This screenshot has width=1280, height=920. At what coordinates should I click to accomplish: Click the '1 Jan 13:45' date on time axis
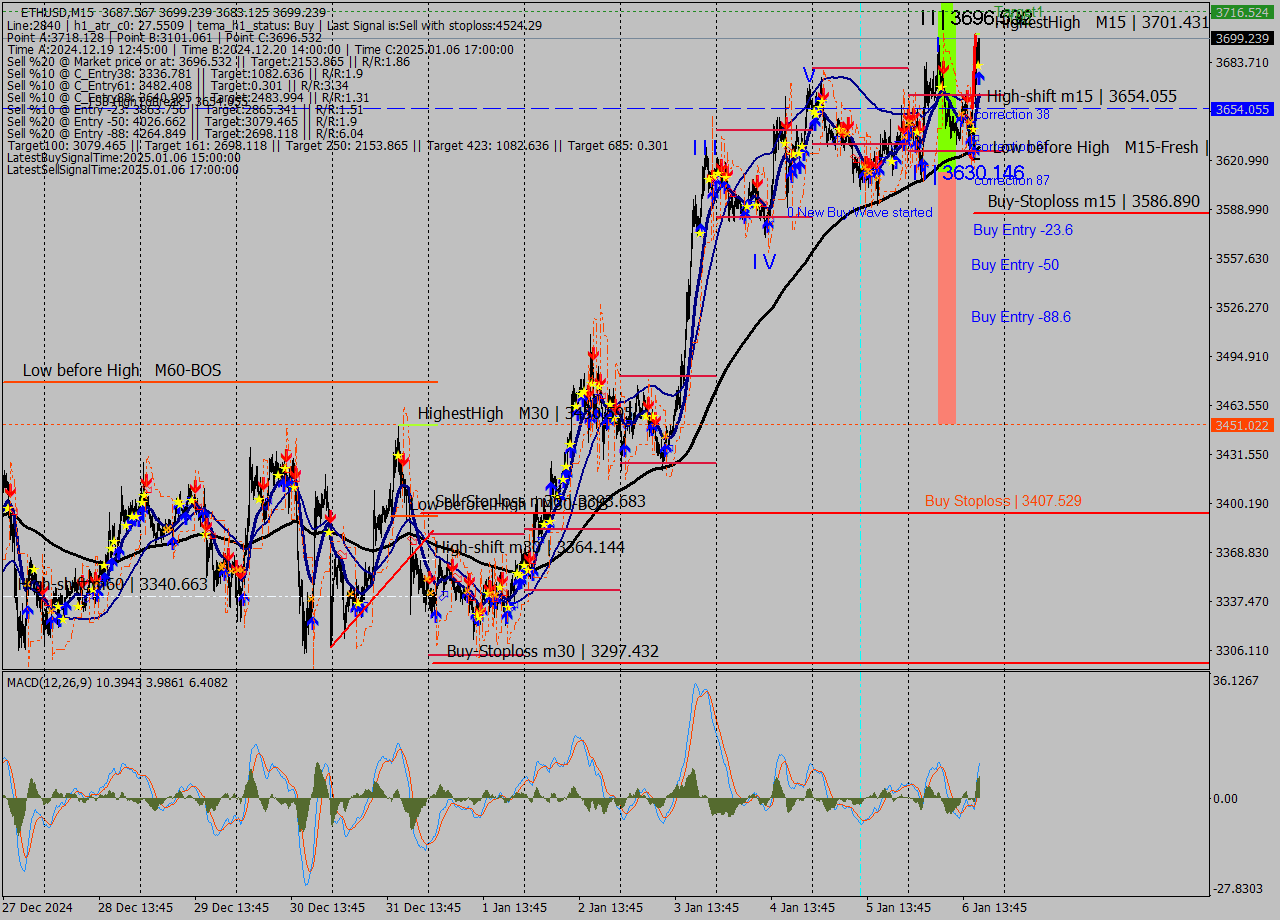pyautogui.click(x=516, y=908)
